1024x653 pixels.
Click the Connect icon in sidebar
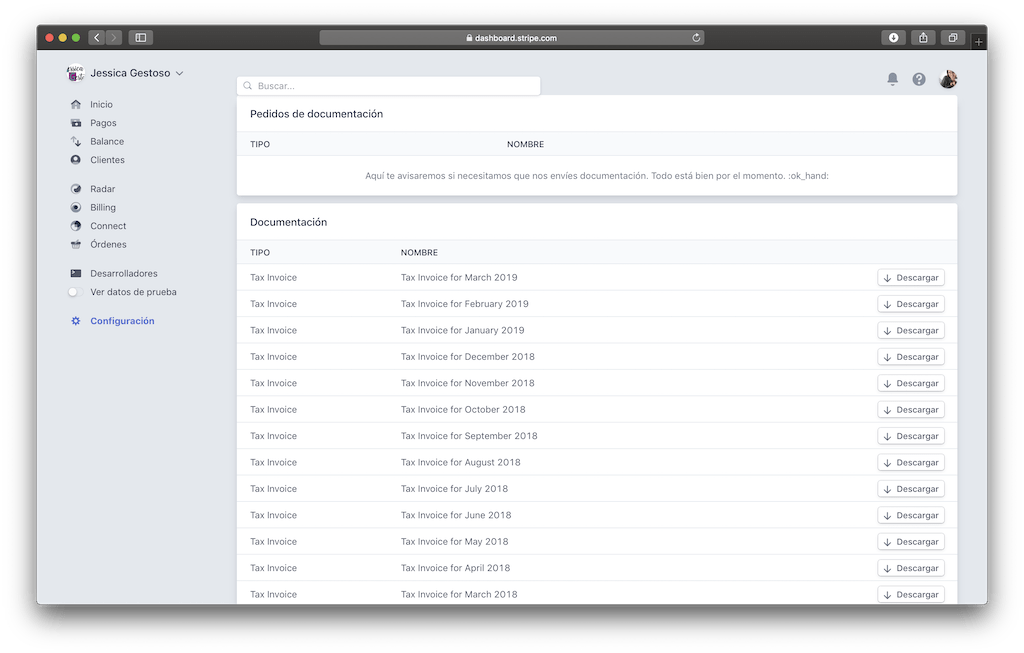(x=76, y=226)
